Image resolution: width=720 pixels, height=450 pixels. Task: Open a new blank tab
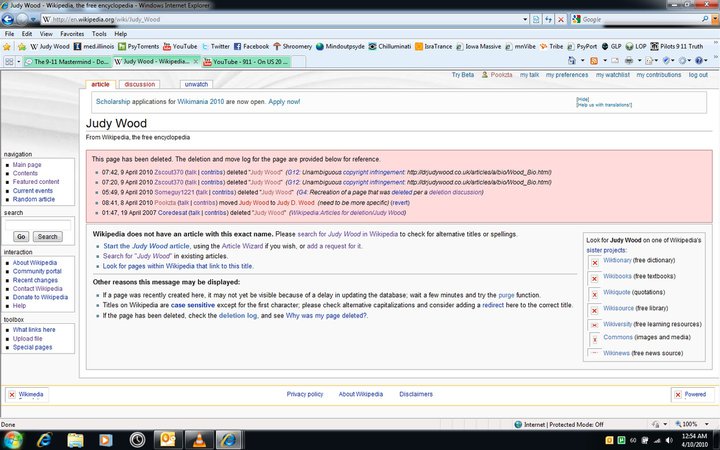click(x=298, y=62)
